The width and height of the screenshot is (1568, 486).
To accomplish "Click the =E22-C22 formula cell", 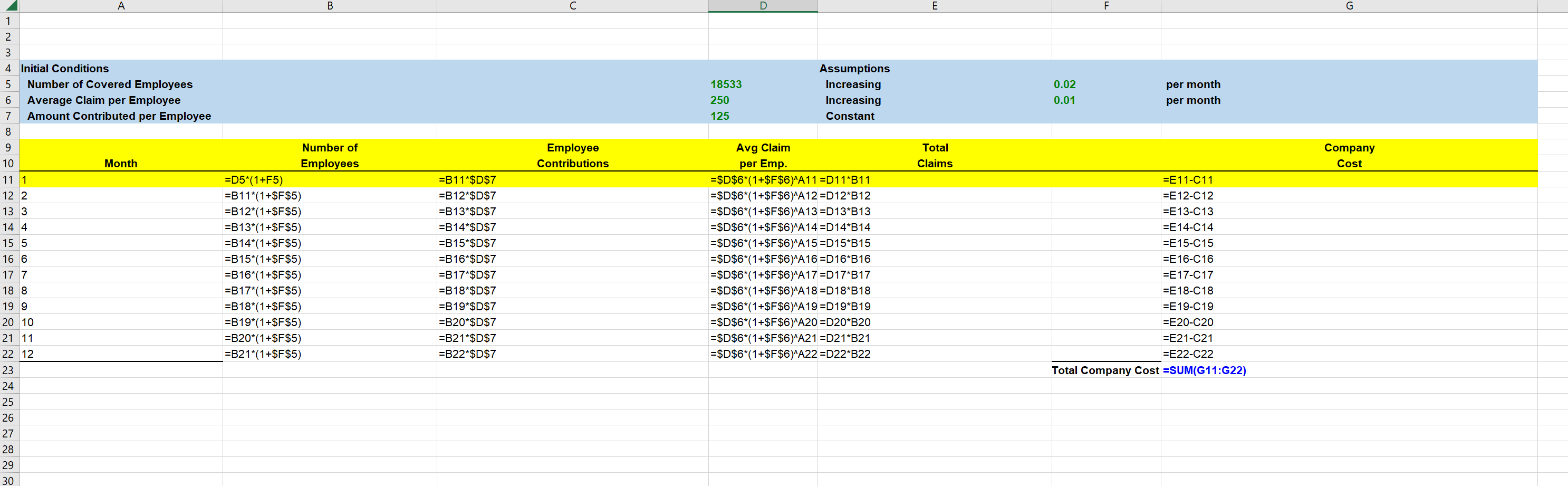I will click(x=1187, y=354).
